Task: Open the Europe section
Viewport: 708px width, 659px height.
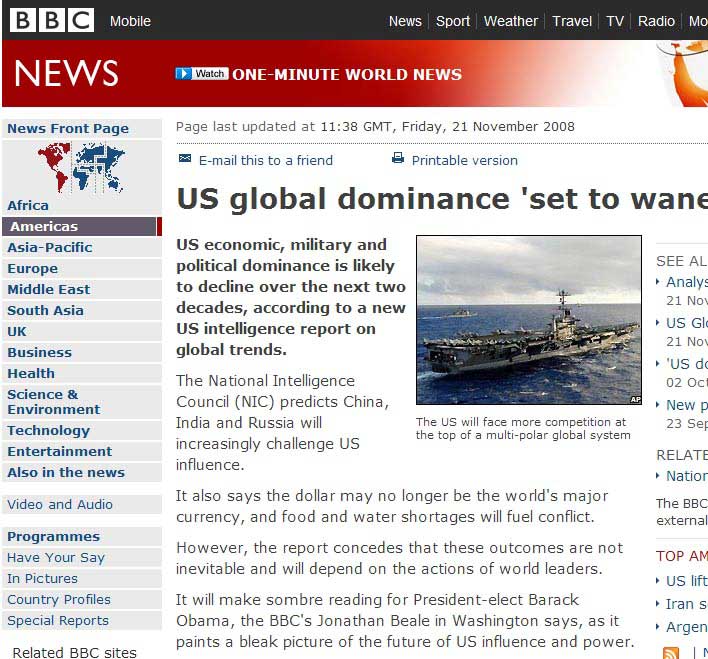Action: click(x=82, y=269)
